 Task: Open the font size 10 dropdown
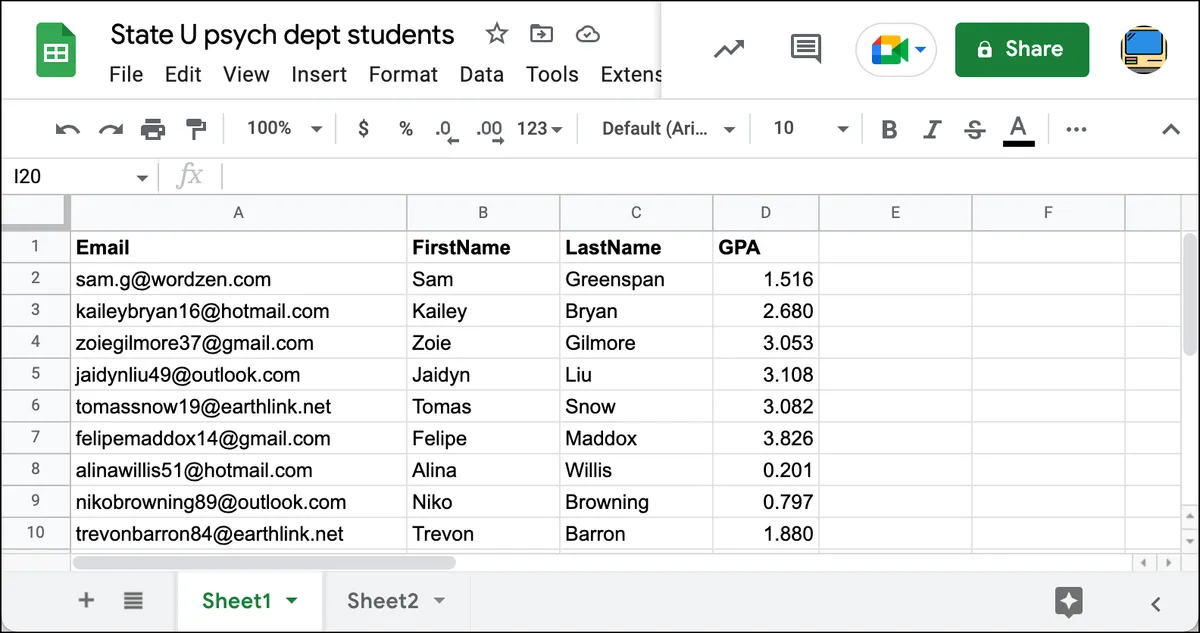pyautogui.click(x=810, y=128)
